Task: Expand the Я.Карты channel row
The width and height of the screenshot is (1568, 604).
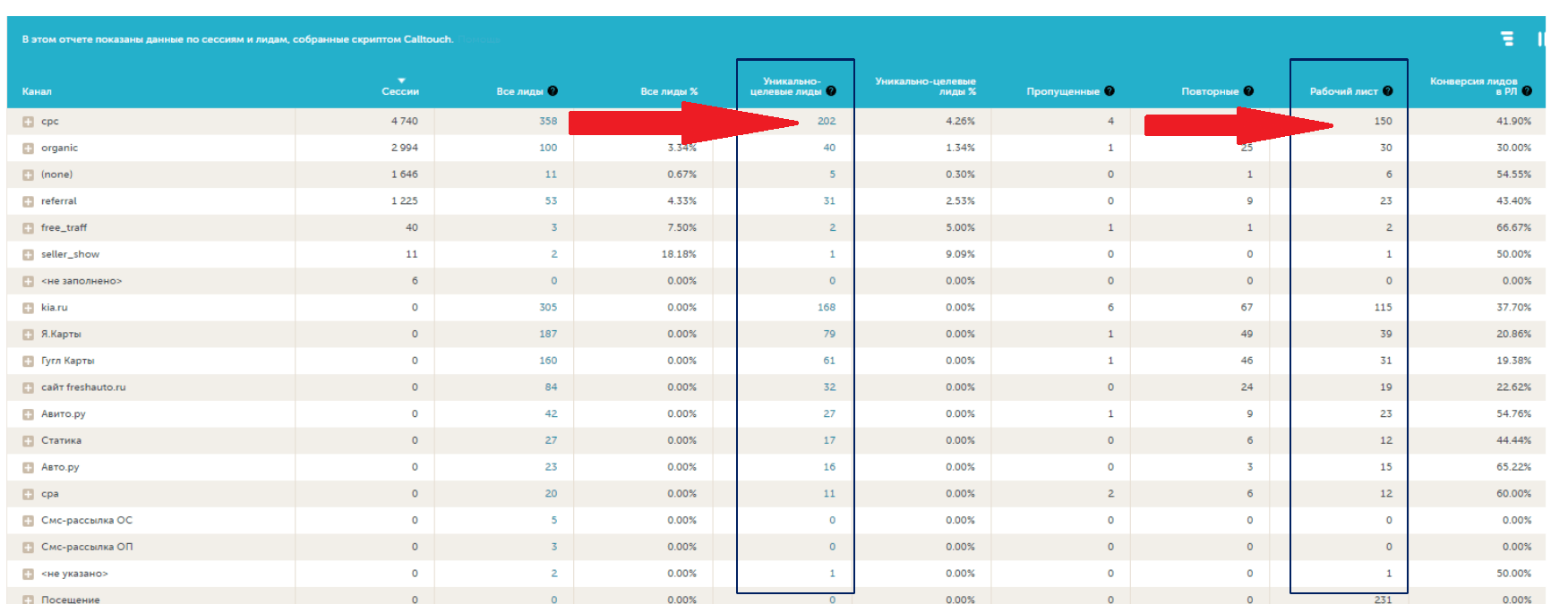Action: coord(28,335)
